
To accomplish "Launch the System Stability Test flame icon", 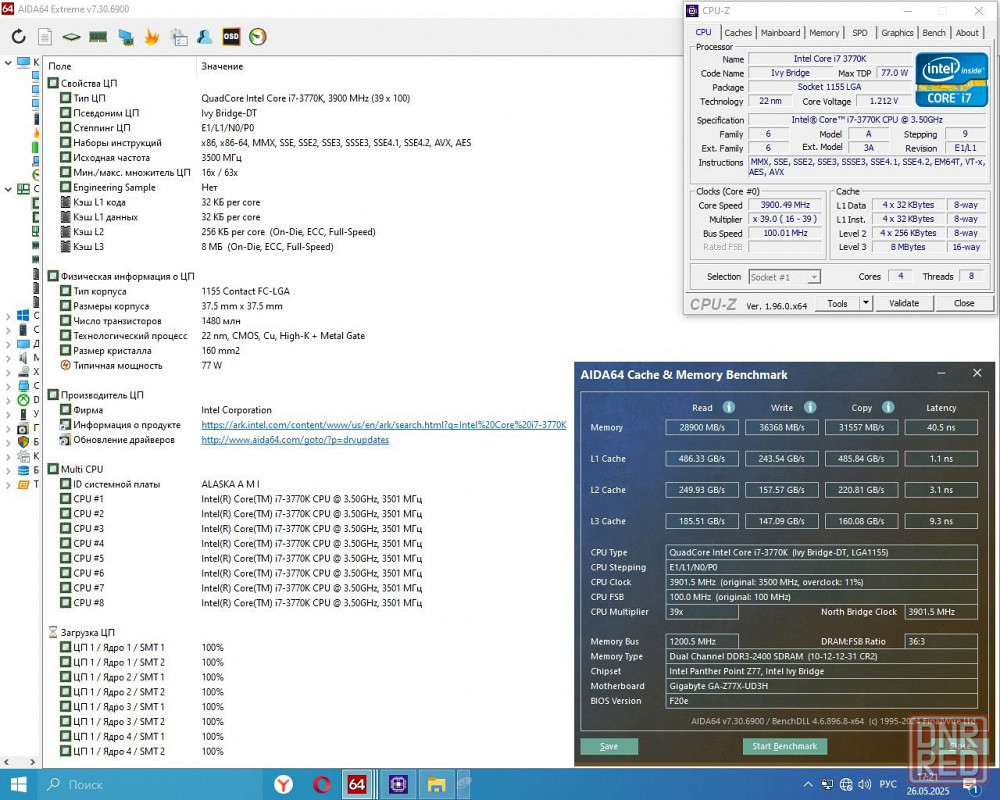I will [x=152, y=36].
